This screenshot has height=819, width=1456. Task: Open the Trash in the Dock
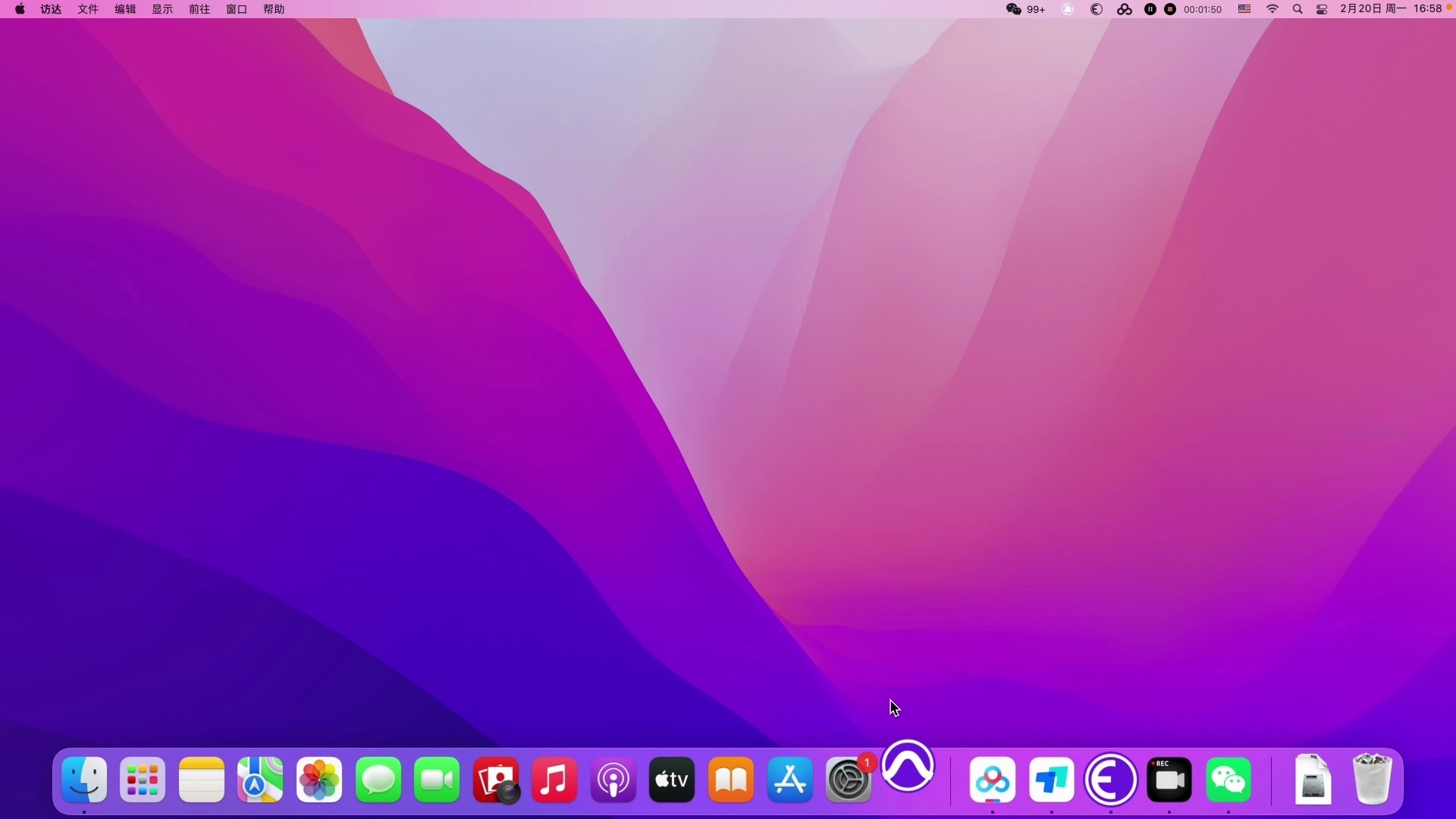pos(1372,780)
